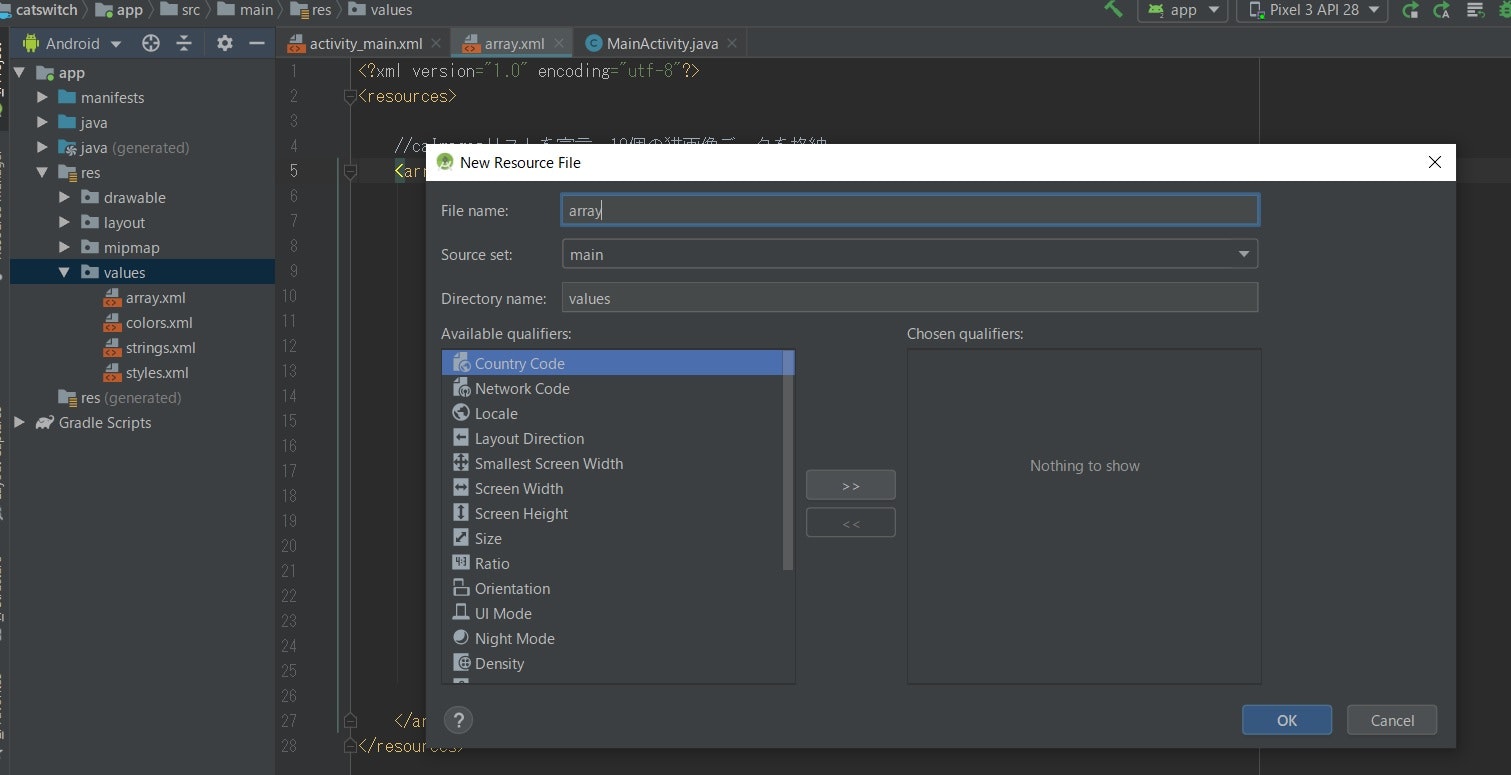The image size is (1511, 775).
Task: Expand the java (generated) folder arrow
Action: pyautogui.click(x=42, y=147)
